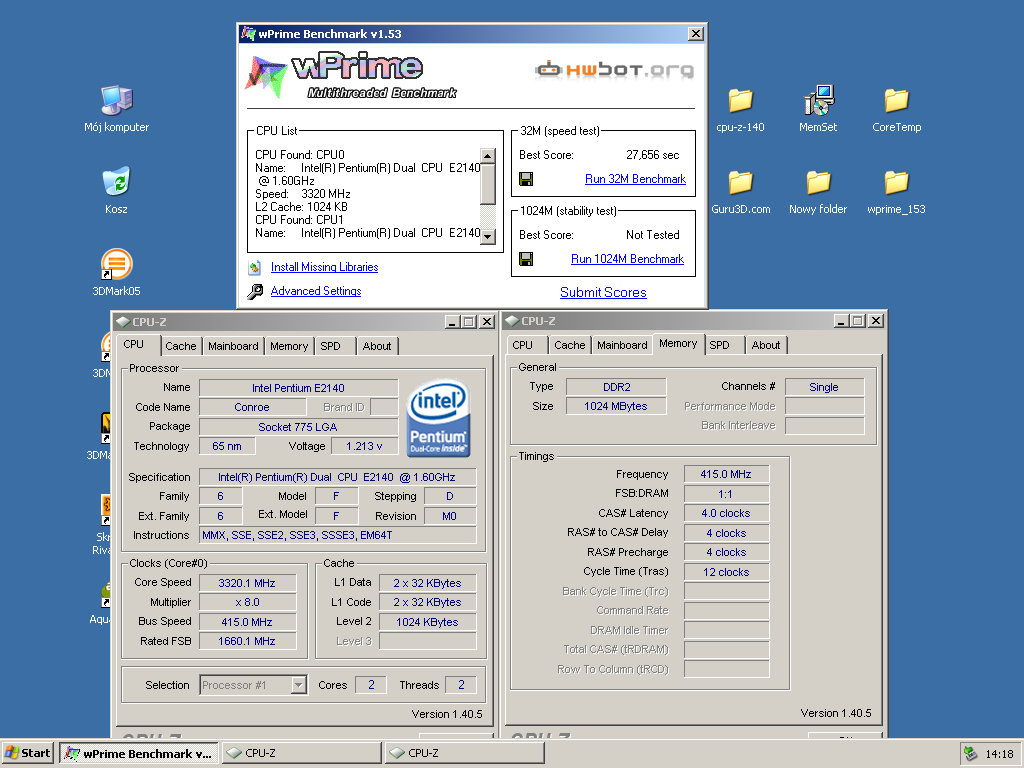Click the Instructions field with MMX, SSE
1024x768 pixels.
[338, 536]
